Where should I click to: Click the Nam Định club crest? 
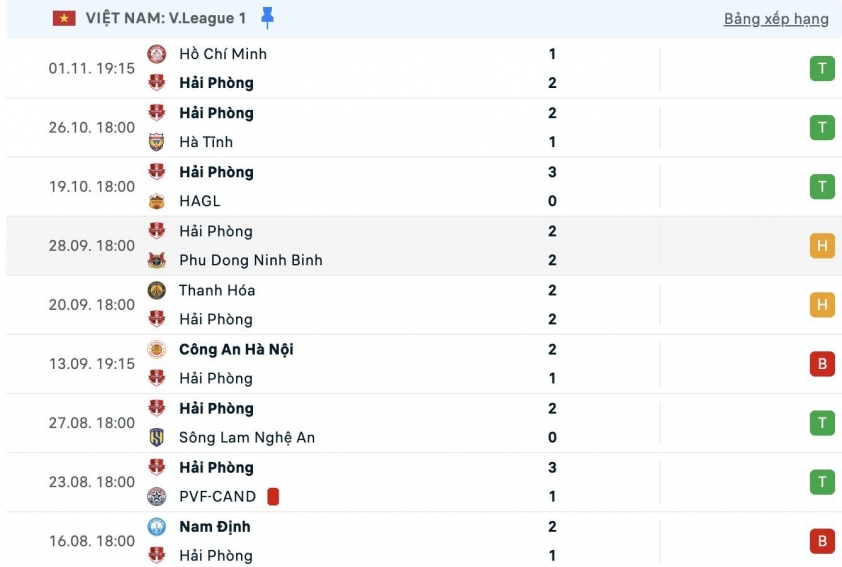click(x=157, y=526)
